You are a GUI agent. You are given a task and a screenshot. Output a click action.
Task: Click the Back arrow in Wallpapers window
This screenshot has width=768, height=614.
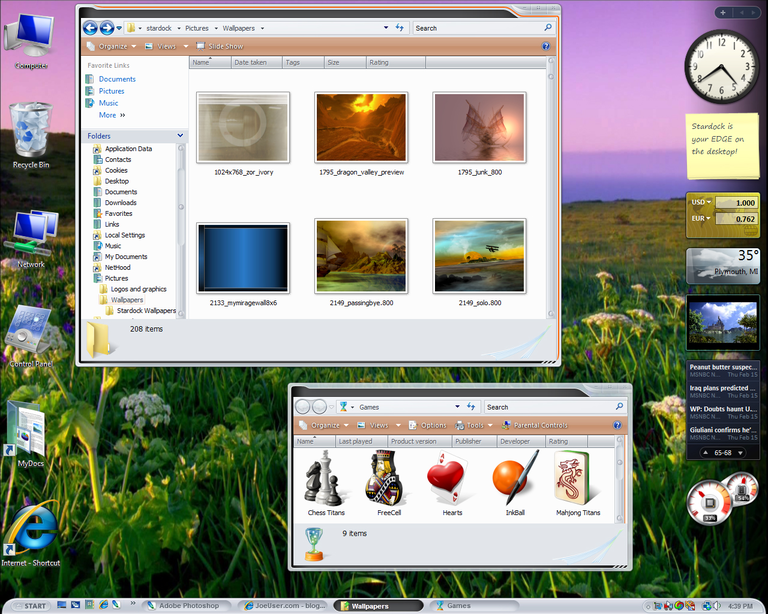point(90,28)
